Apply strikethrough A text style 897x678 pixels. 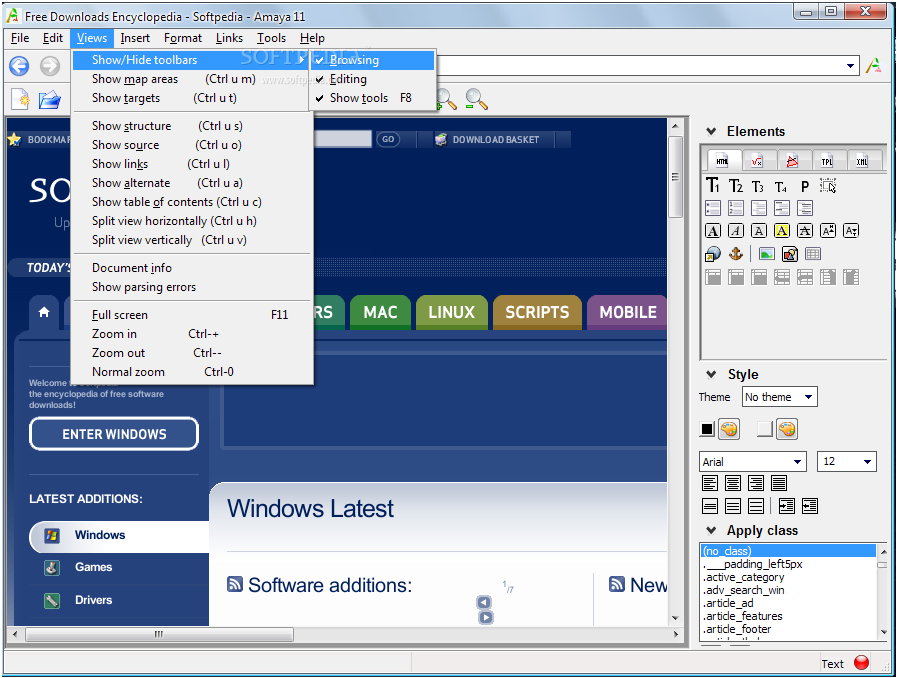coord(805,231)
